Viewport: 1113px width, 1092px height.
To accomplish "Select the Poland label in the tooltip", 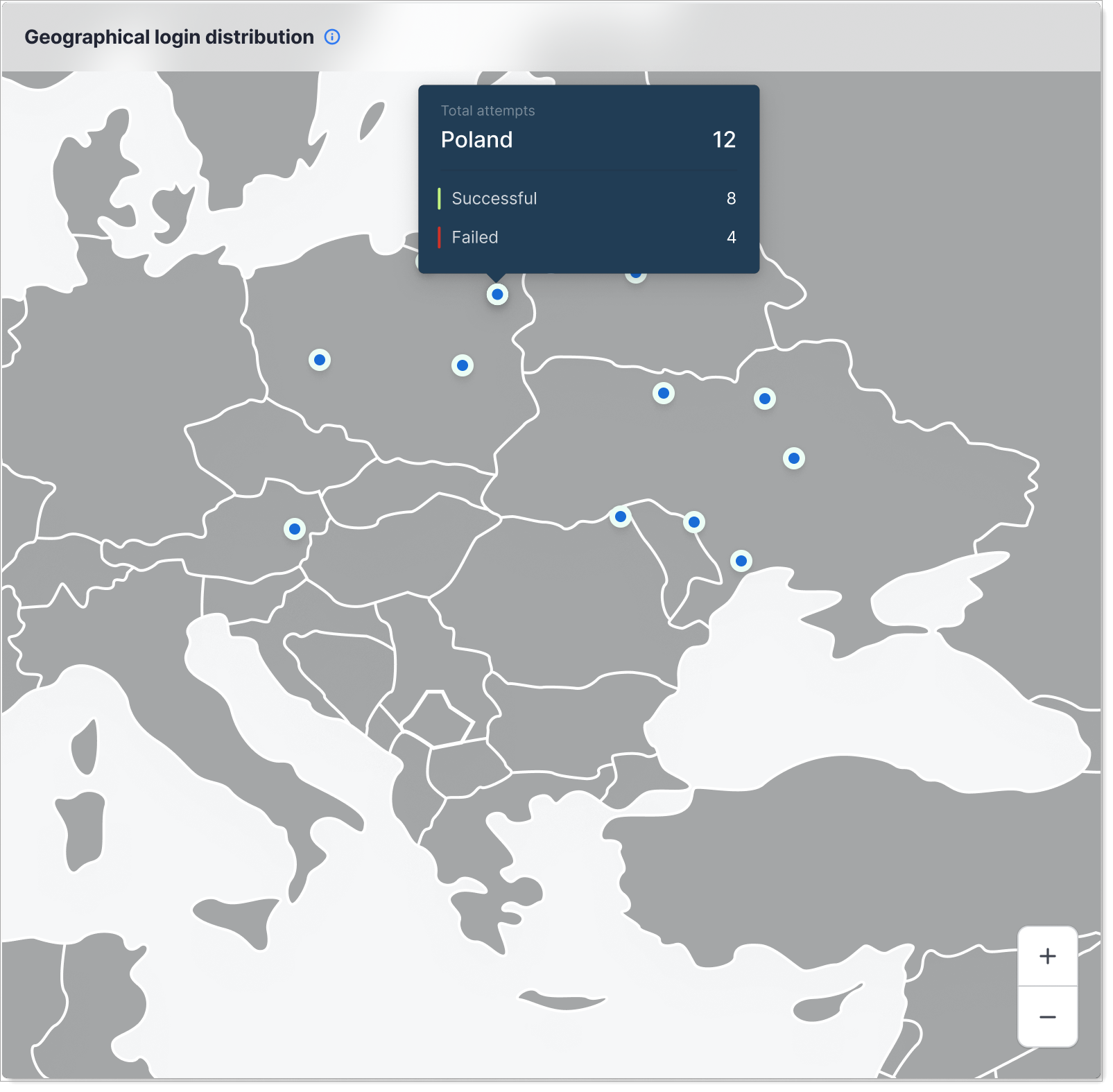I will (x=478, y=139).
